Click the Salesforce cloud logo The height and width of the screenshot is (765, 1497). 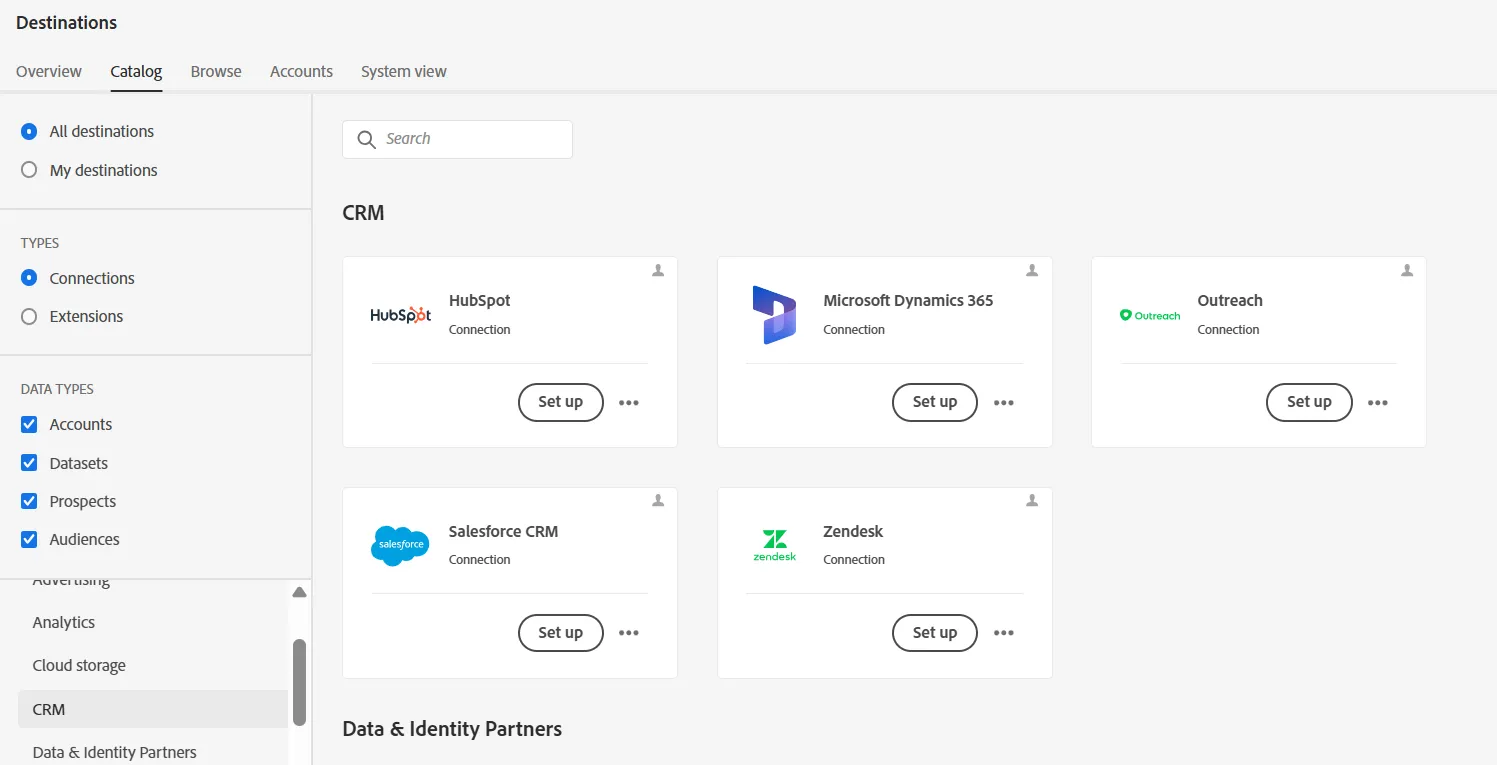coord(400,545)
